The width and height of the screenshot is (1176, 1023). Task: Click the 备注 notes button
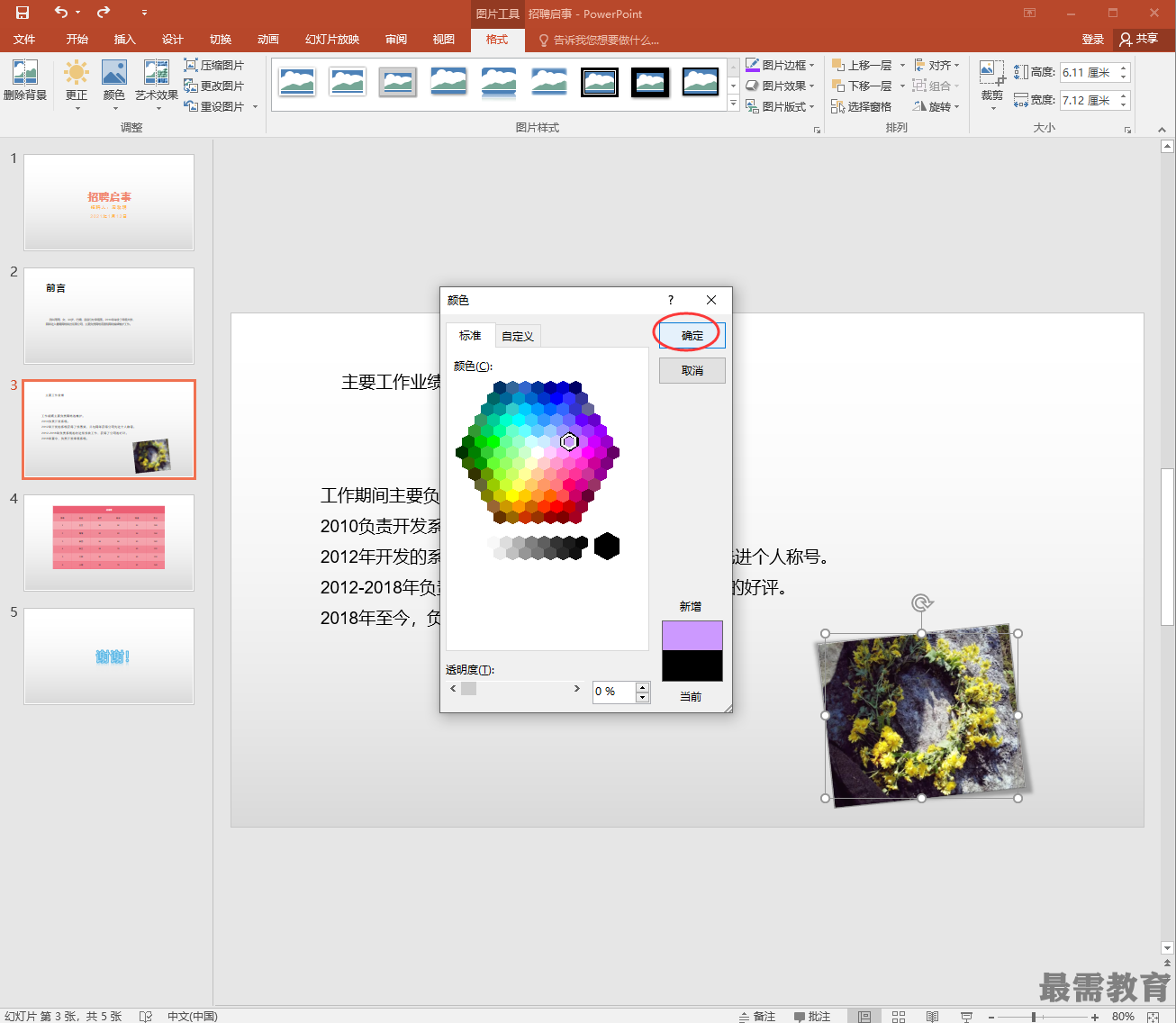757,1016
